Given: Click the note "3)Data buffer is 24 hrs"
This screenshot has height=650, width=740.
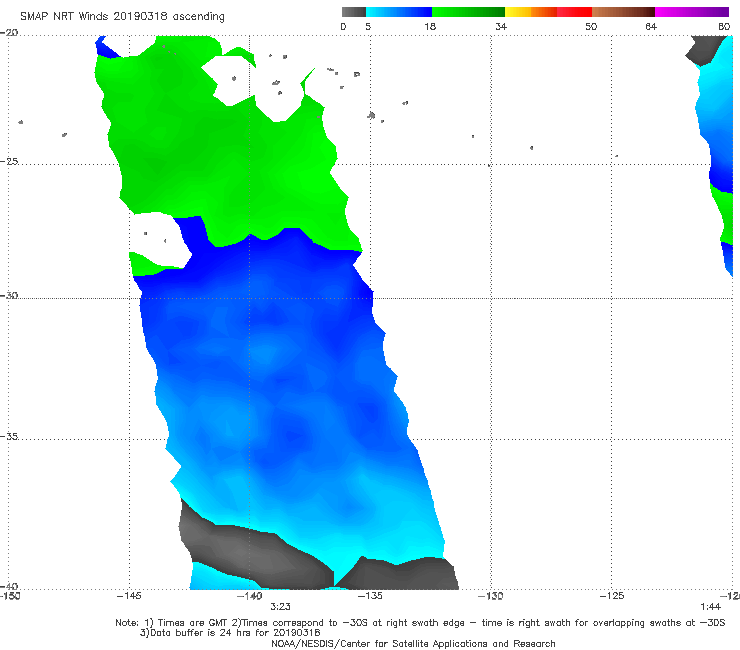Looking at the screenshot, I should [230, 633].
